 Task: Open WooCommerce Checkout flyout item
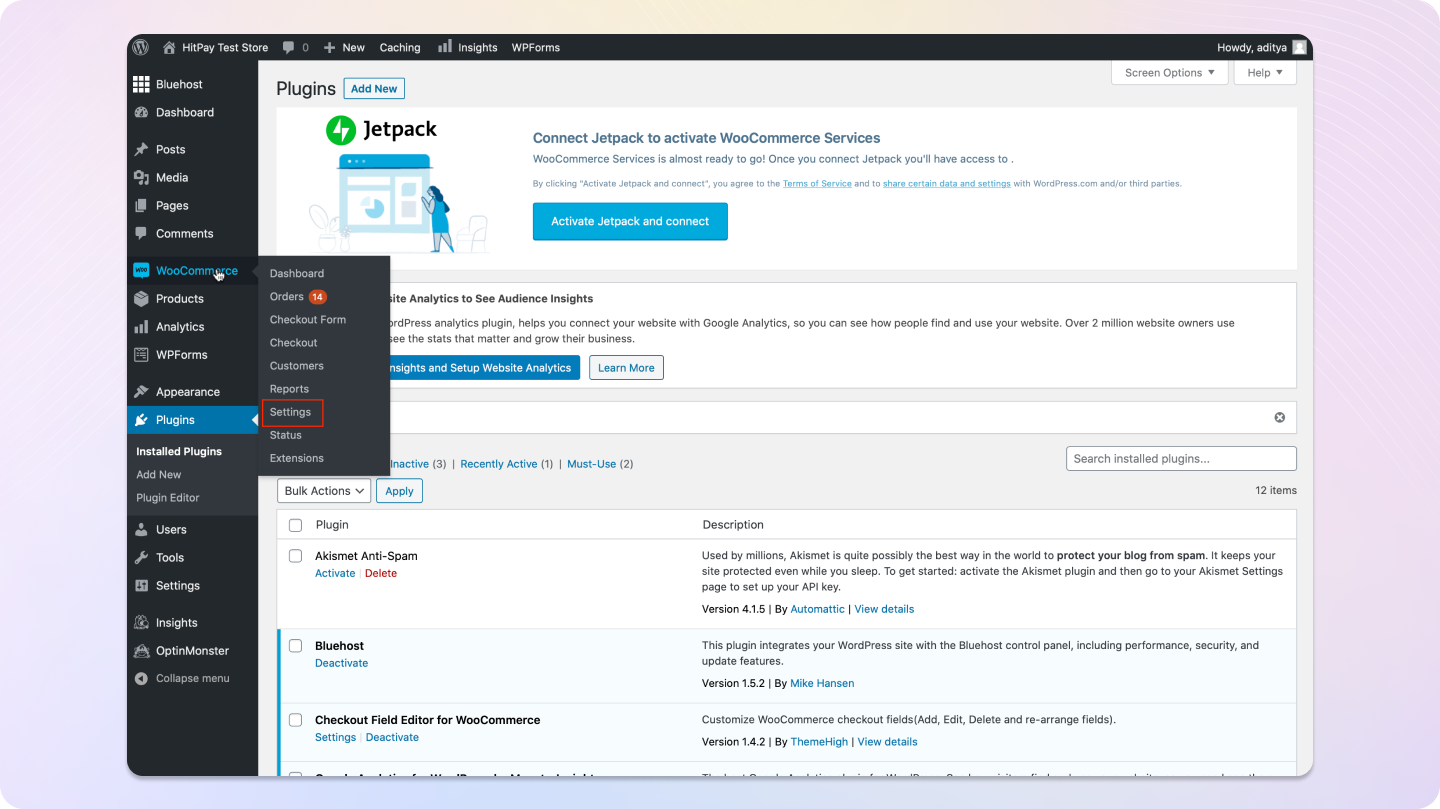pos(294,342)
